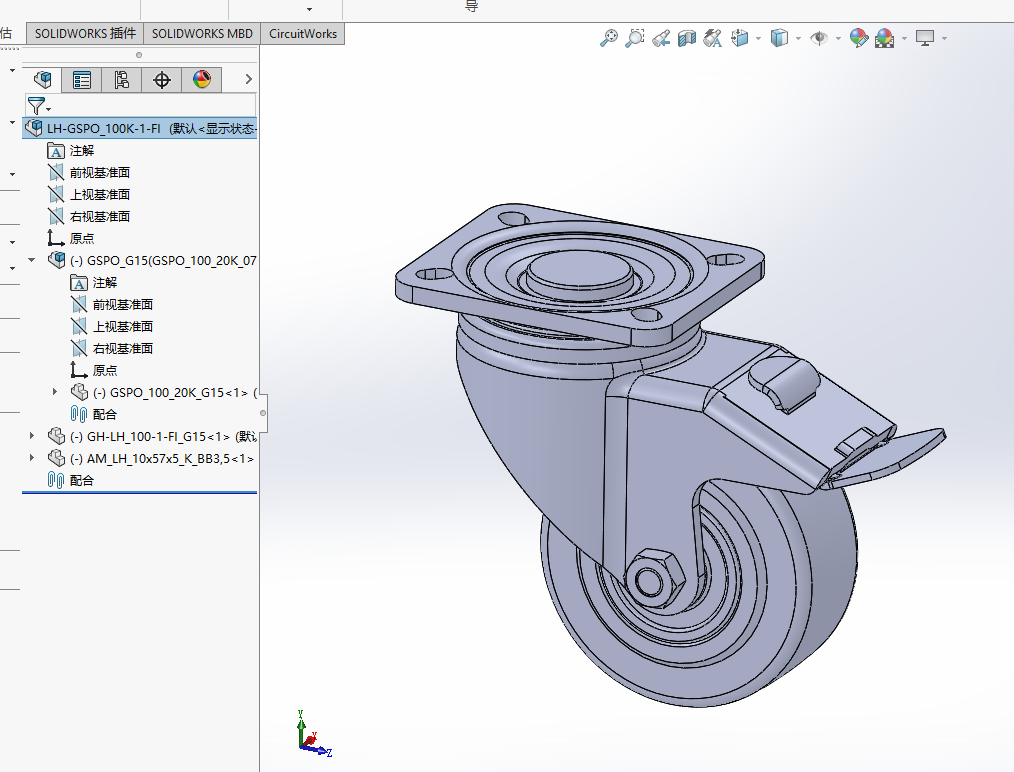The width and height of the screenshot is (1014, 772).
Task: Open the Section View tool
Action: [x=686, y=38]
